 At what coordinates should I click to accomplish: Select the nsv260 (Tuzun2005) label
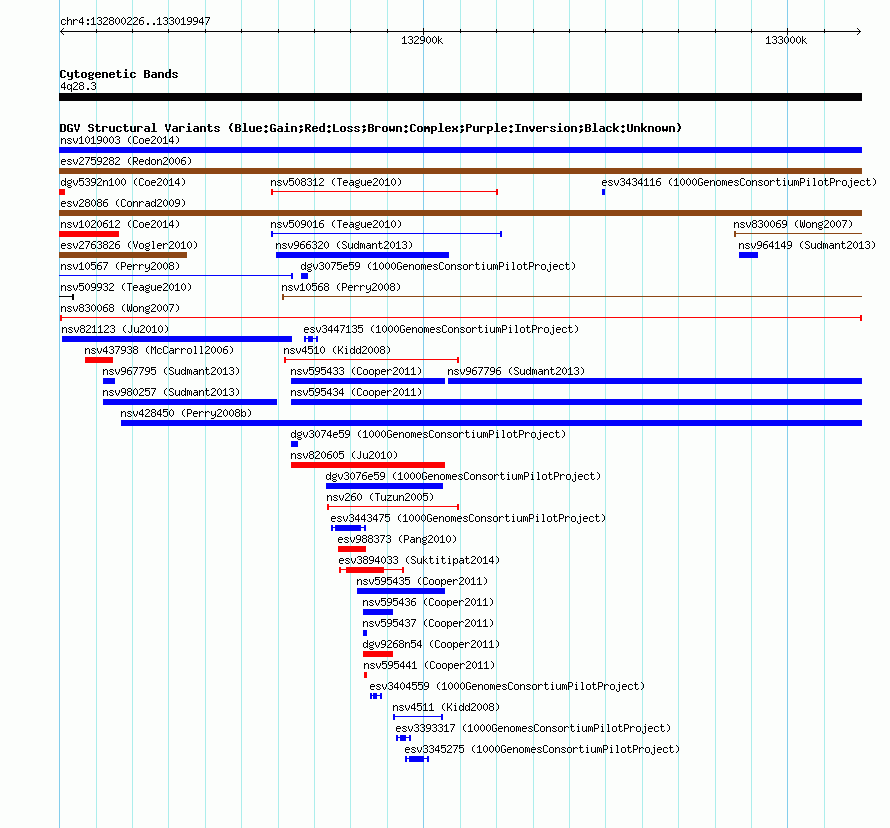[380, 497]
